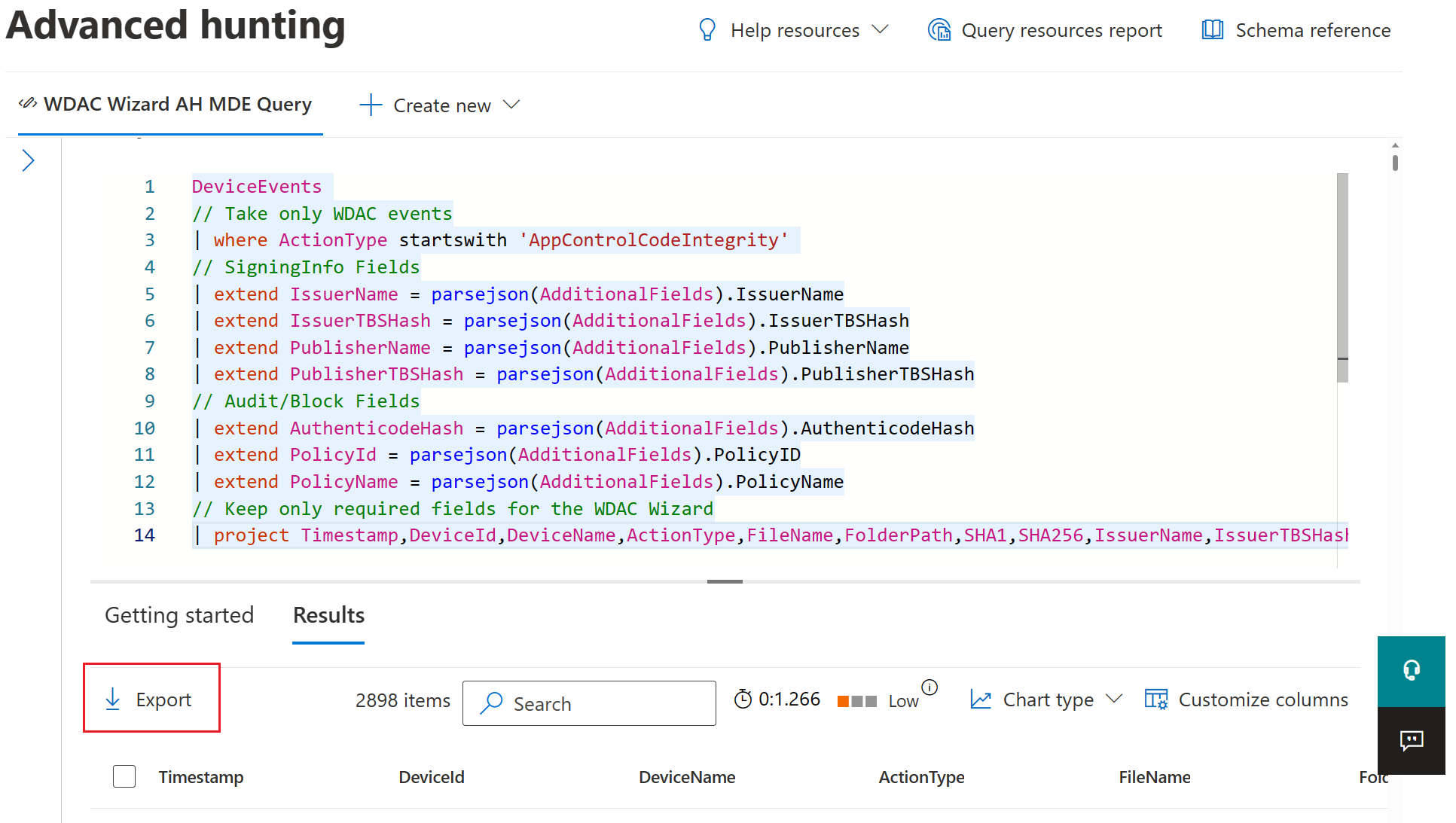Click the query info icon beside Low
Viewport: 1456px width, 823px height.
point(929,687)
